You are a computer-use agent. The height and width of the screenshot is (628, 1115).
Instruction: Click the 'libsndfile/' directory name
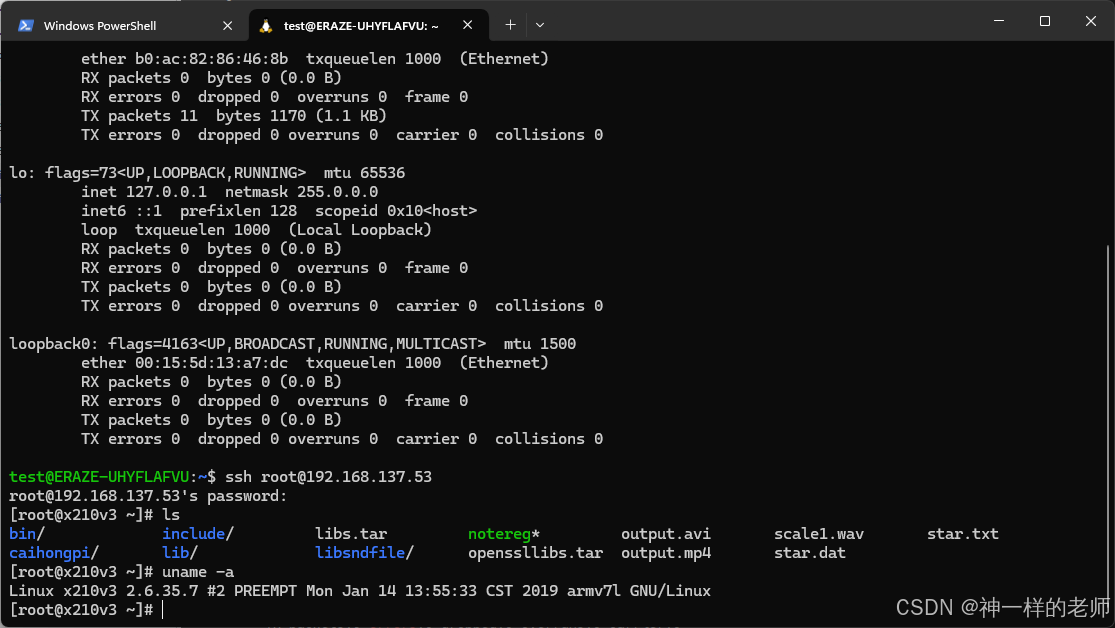[364, 553]
